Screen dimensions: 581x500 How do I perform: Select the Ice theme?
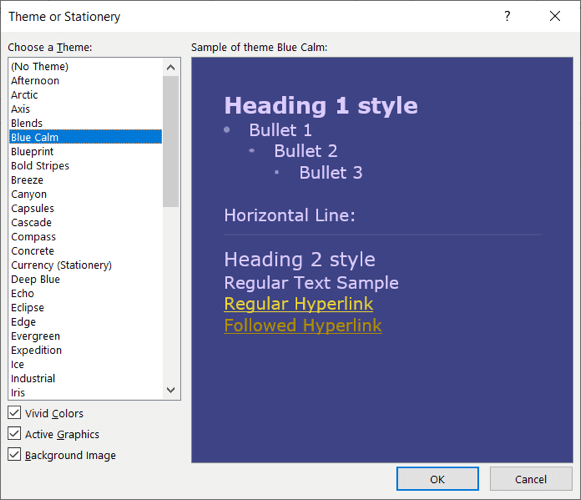point(86,364)
